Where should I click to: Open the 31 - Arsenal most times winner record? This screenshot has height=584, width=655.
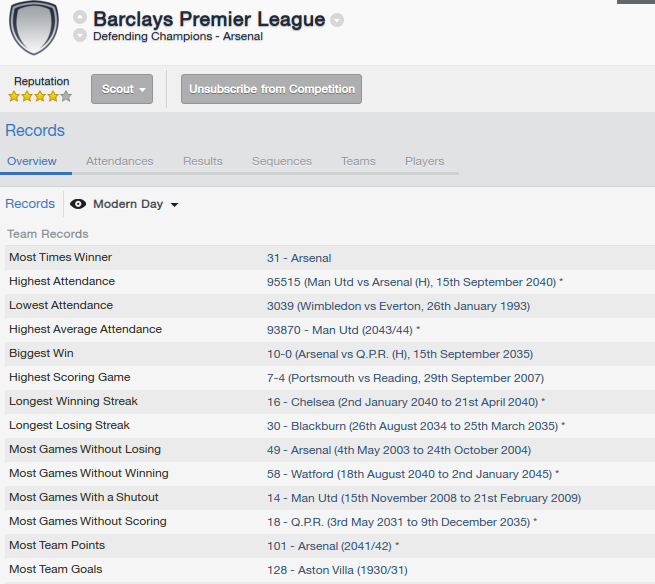click(299, 258)
